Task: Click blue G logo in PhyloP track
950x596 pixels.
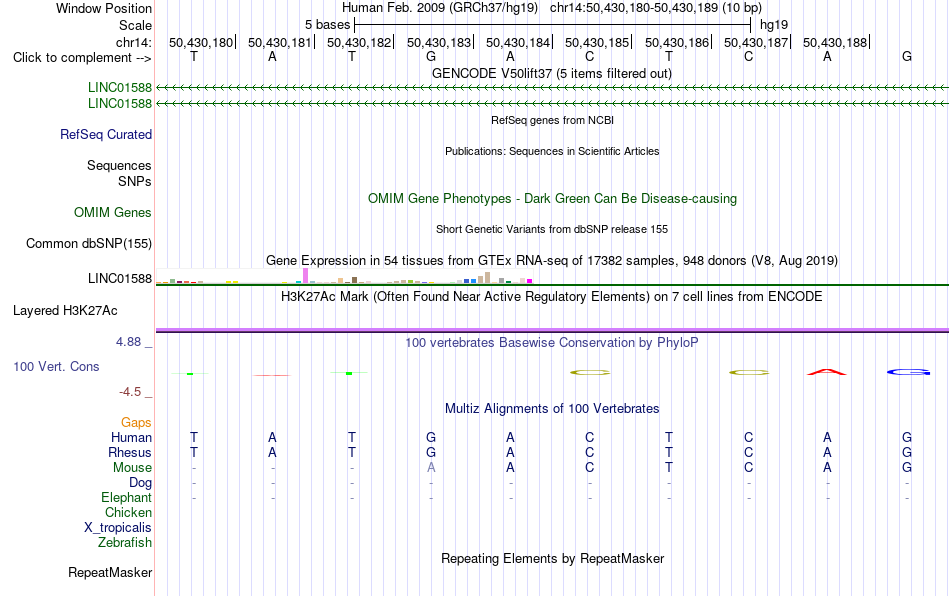Action: tap(908, 372)
